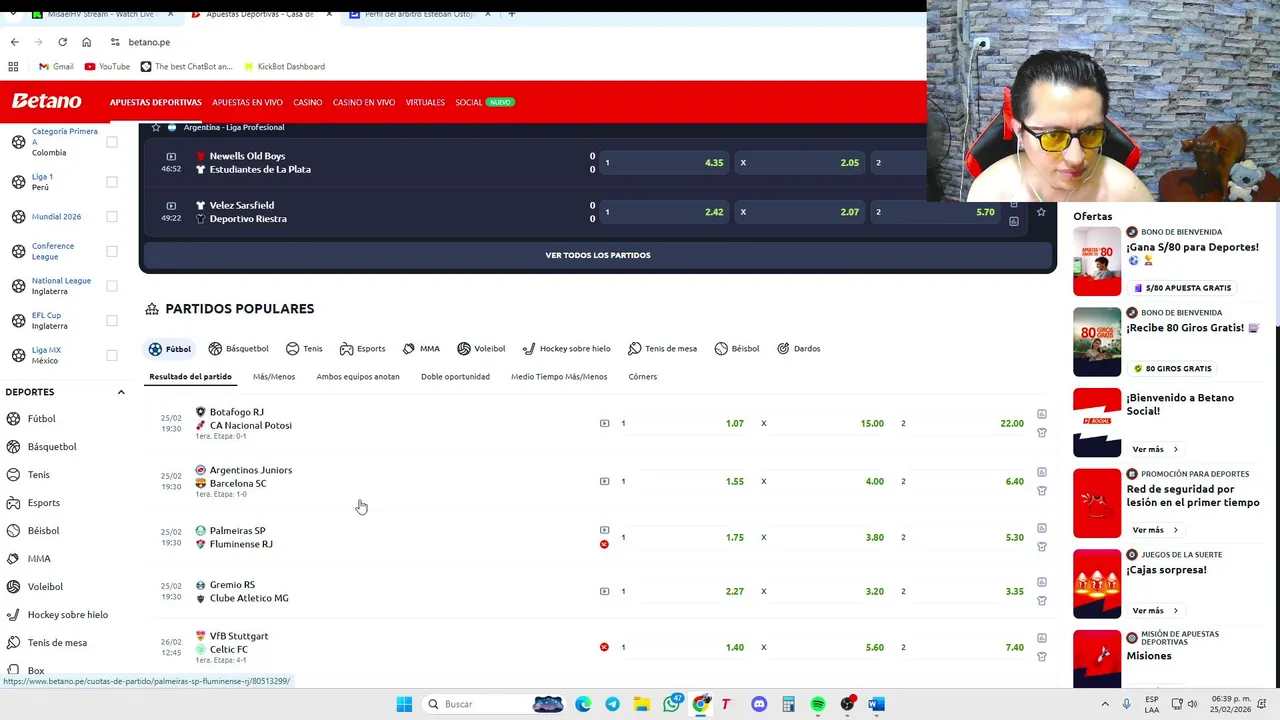
Task: Expand 'Ver más' under Red de seguridad offer
Action: 1155,530
